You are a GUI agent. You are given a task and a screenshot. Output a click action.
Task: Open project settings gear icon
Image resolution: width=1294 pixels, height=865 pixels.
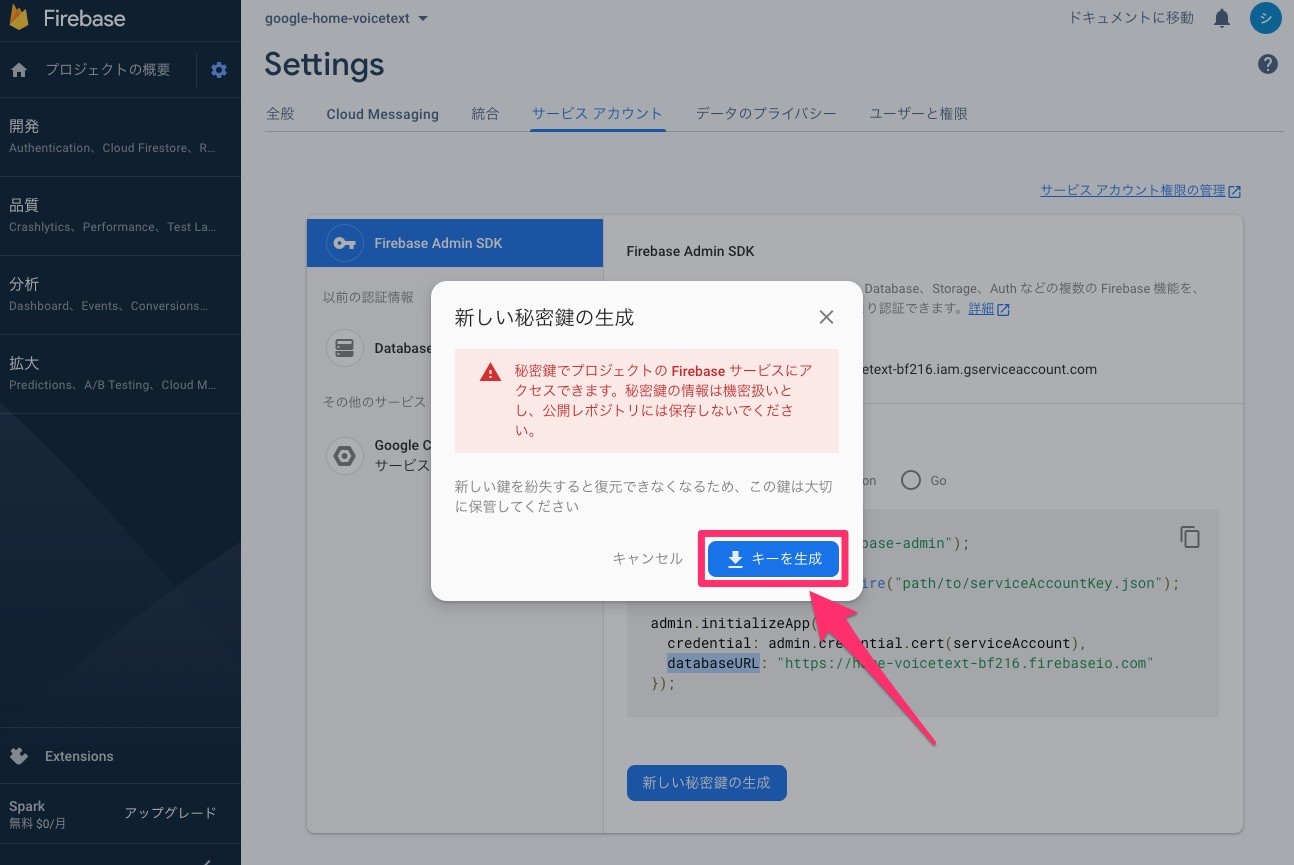click(x=219, y=70)
